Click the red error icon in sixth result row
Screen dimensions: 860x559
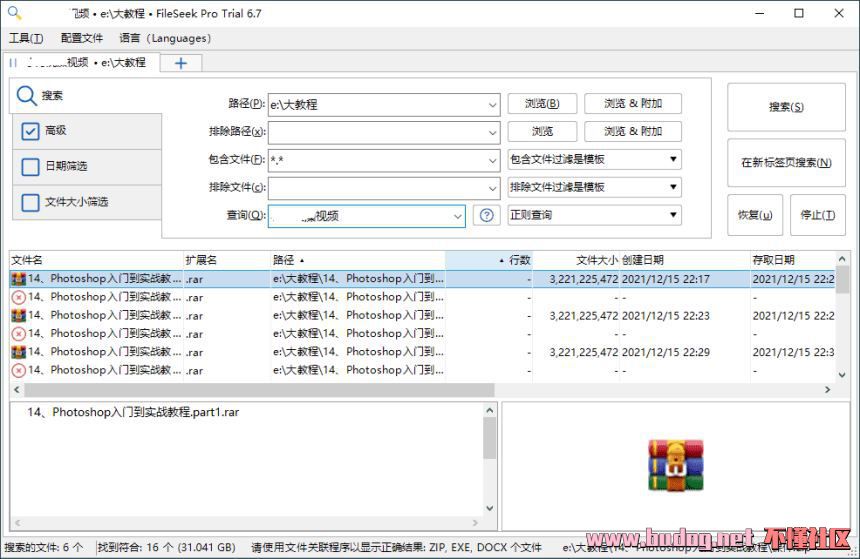click(x=19, y=370)
